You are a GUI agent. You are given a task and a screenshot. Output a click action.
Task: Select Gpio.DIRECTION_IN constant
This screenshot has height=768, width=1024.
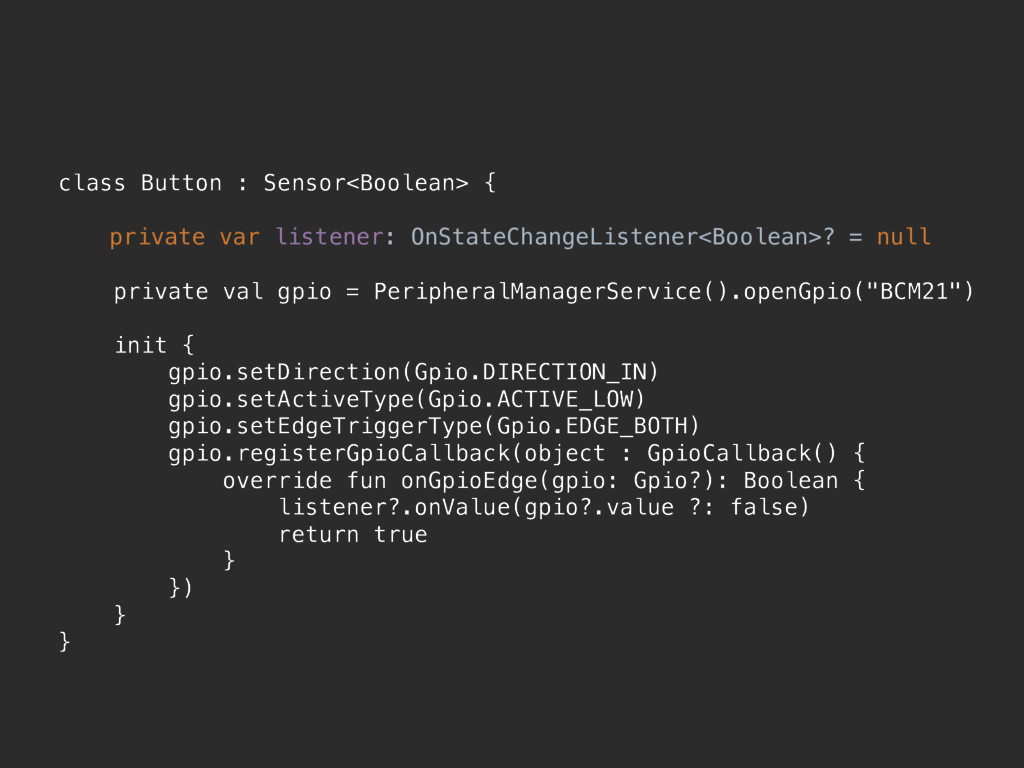click(530, 372)
